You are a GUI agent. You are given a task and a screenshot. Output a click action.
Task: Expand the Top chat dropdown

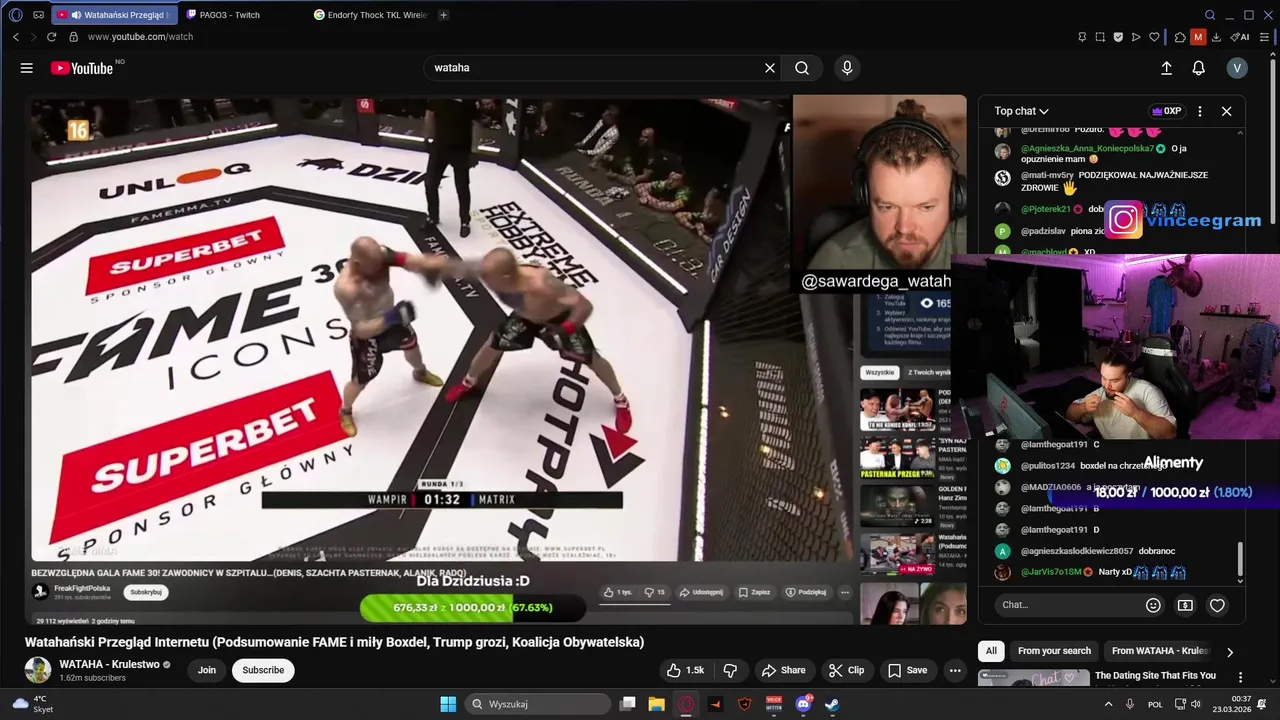pyautogui.click(x=1021, y=111)
